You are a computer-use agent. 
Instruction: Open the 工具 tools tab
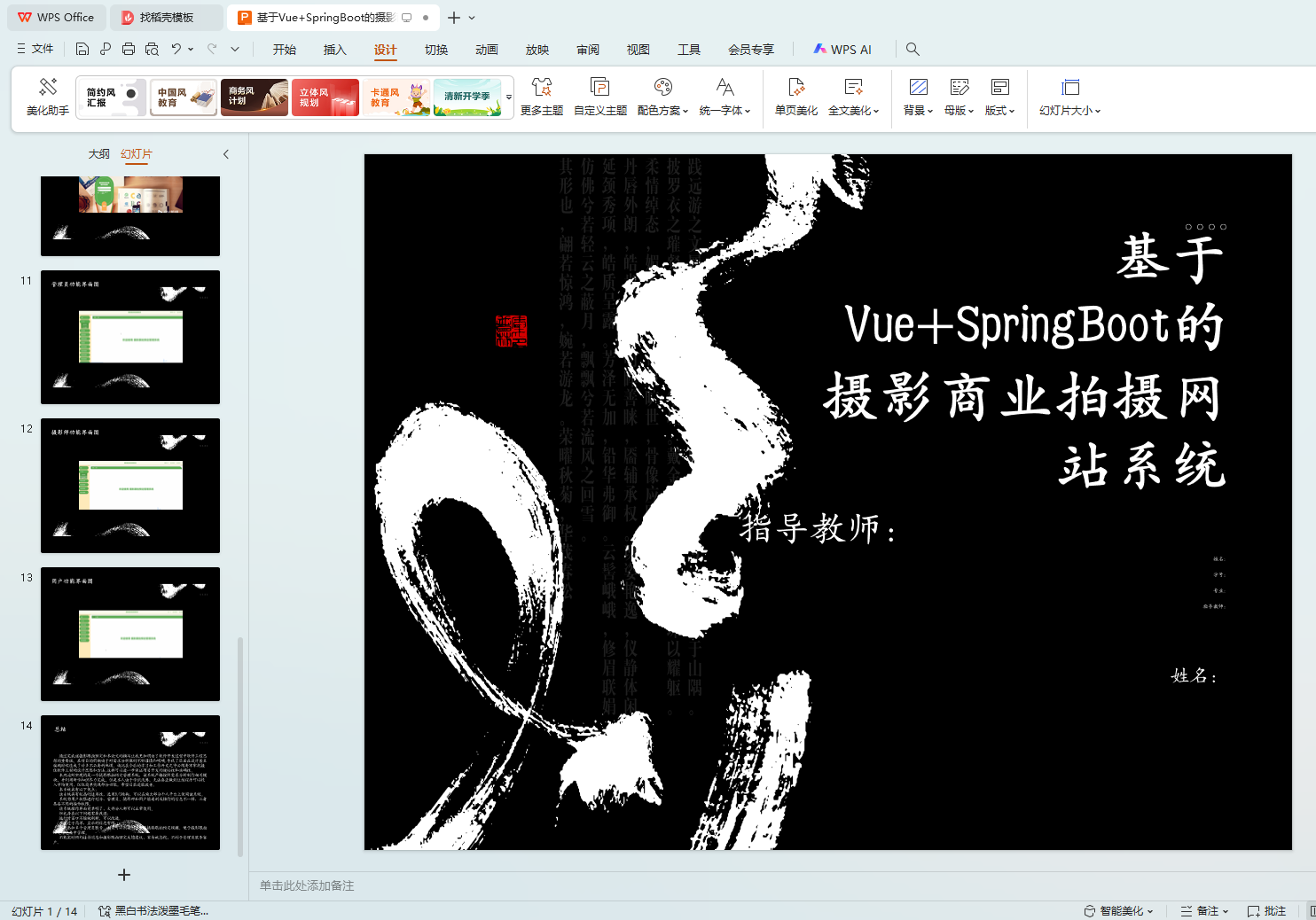point(689,50)
